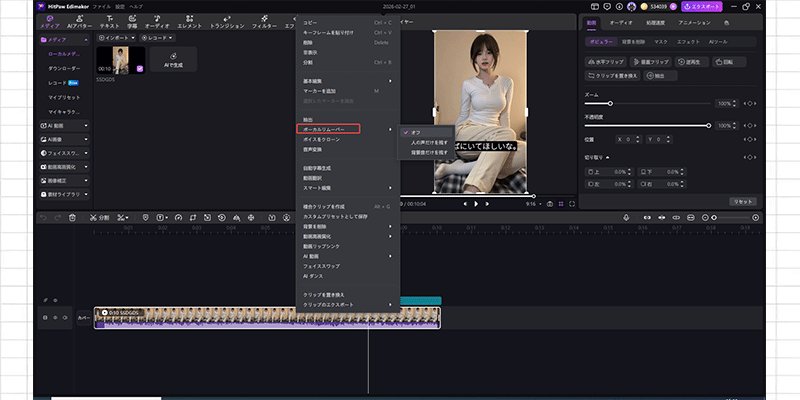Click the crop icon in timeline toolbar
The width and height of the screenshot is (800, 400).
(193, 217)
